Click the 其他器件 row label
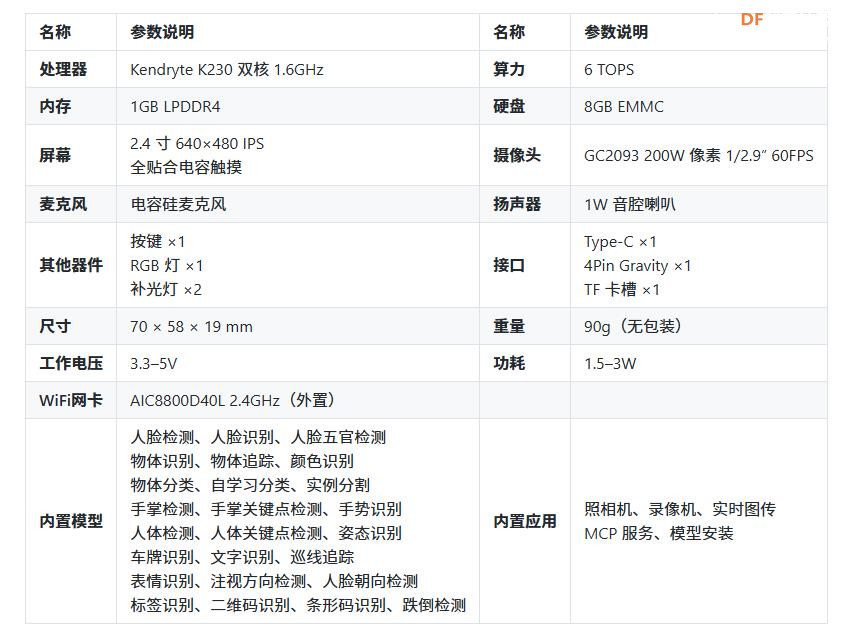 tap(71, 265)
